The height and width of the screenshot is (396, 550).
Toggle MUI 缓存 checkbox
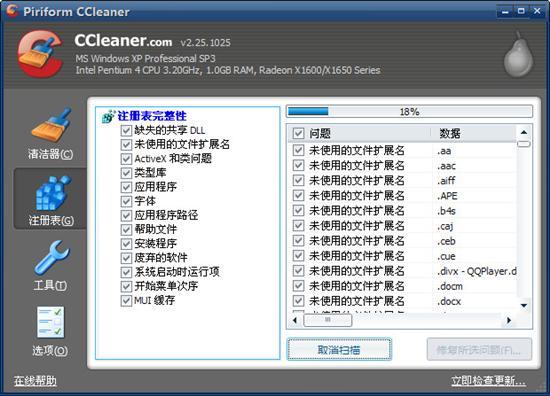[x=126, y=301]
